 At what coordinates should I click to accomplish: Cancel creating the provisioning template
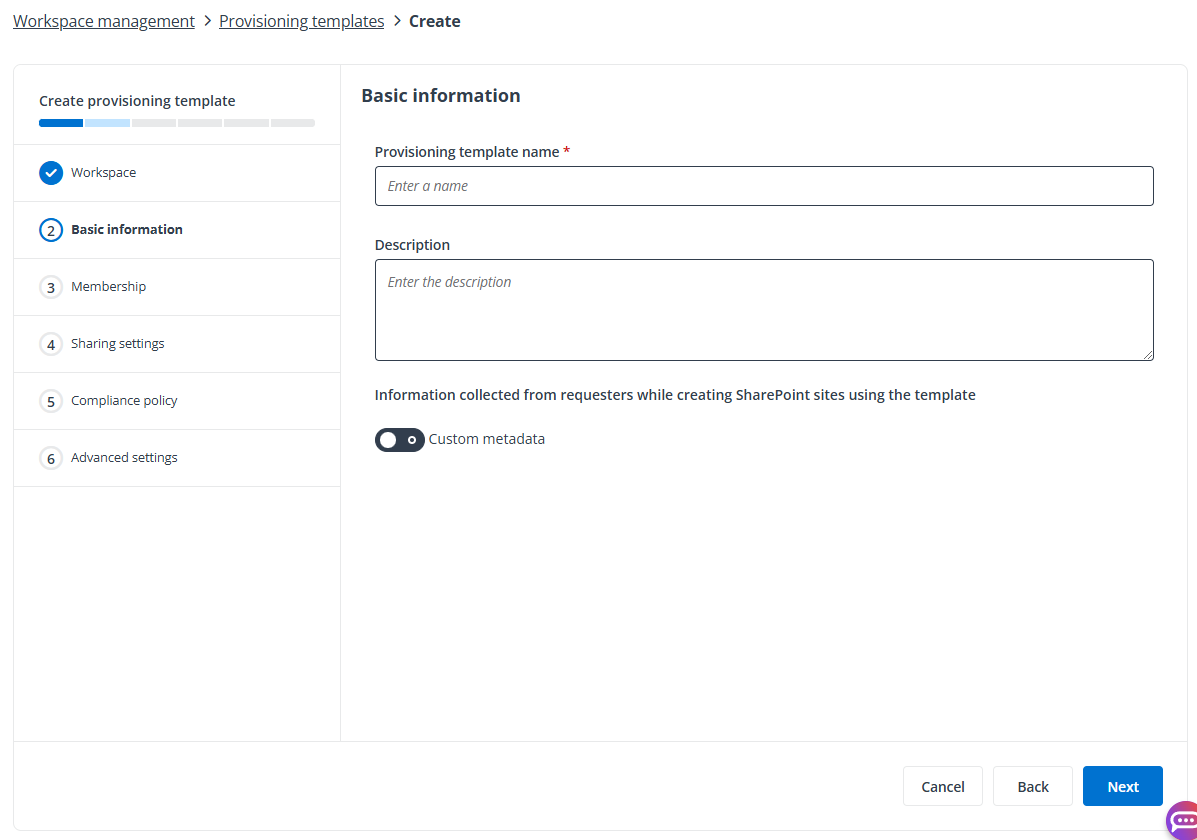pos(942,786)
